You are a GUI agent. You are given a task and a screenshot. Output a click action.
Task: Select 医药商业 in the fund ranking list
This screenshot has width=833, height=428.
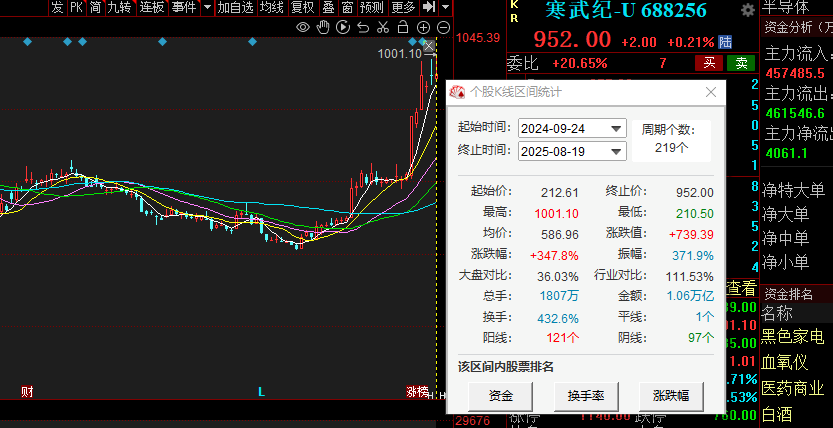click(x=792, y=388)
